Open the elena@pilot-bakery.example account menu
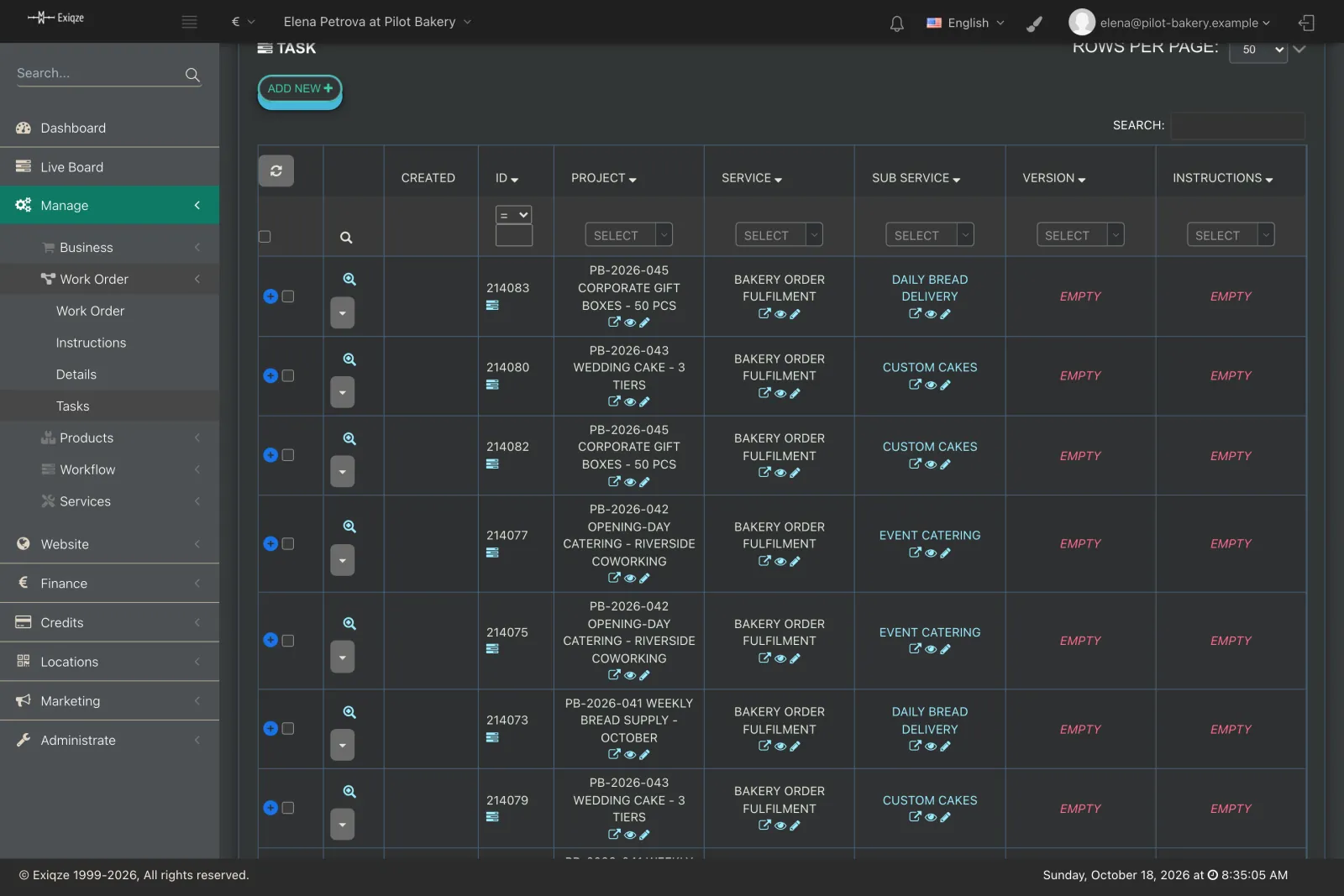The width and height of the screenshot is (1344, 896). pos(1169,23)
